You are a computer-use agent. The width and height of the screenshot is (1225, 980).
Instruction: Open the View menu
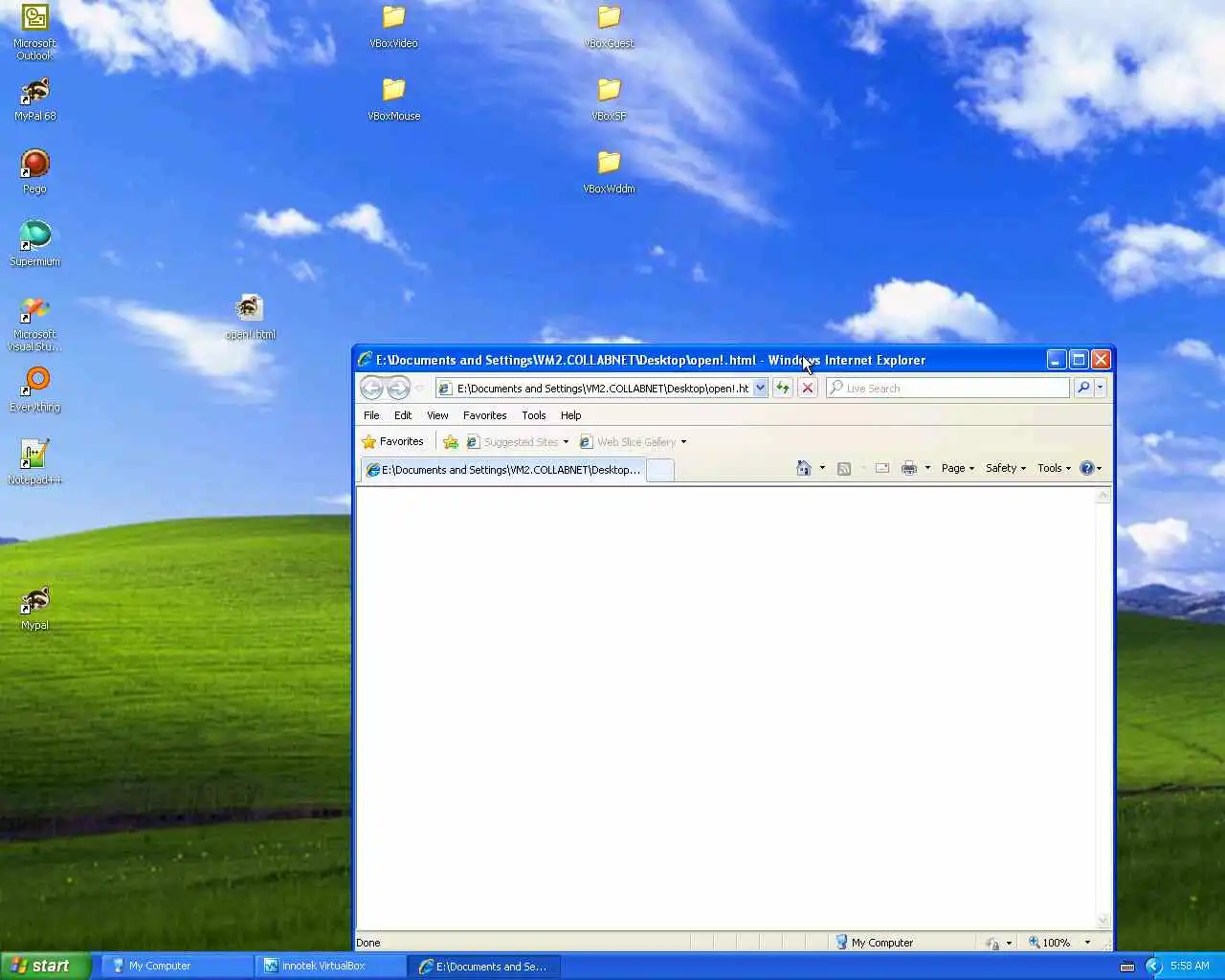(437, 415)
